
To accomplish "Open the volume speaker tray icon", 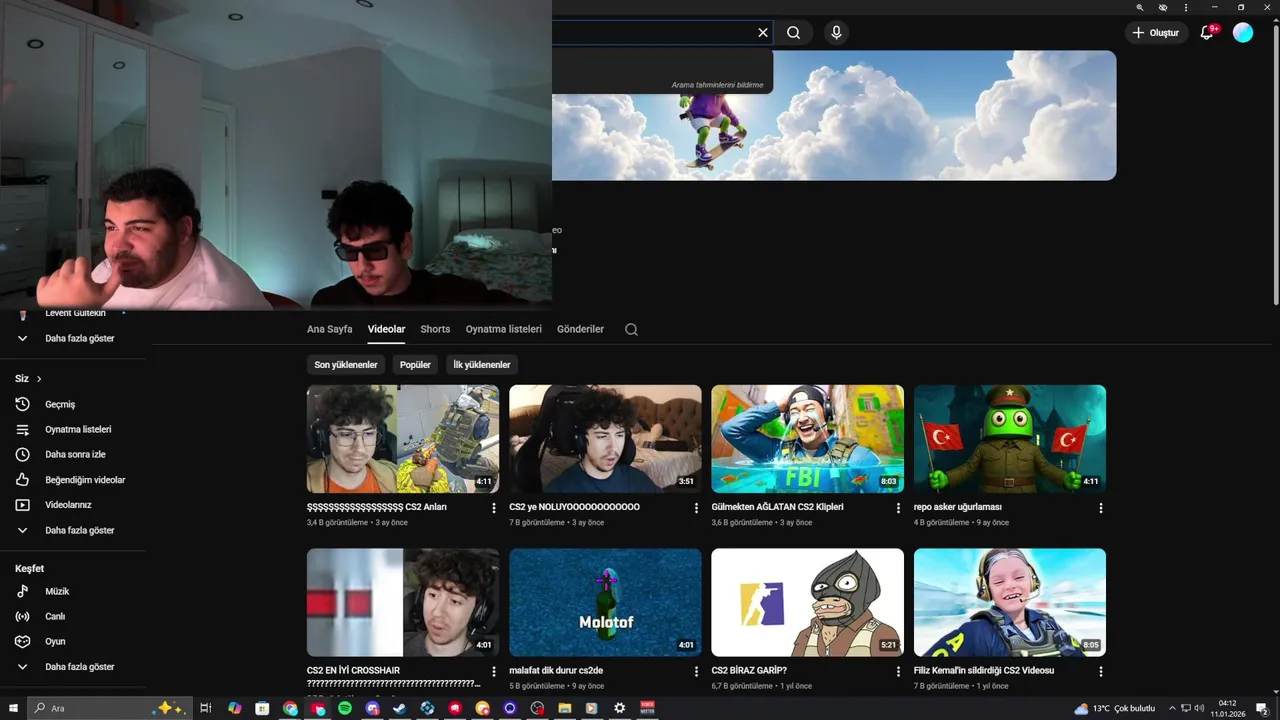I will pos(1200,708).
